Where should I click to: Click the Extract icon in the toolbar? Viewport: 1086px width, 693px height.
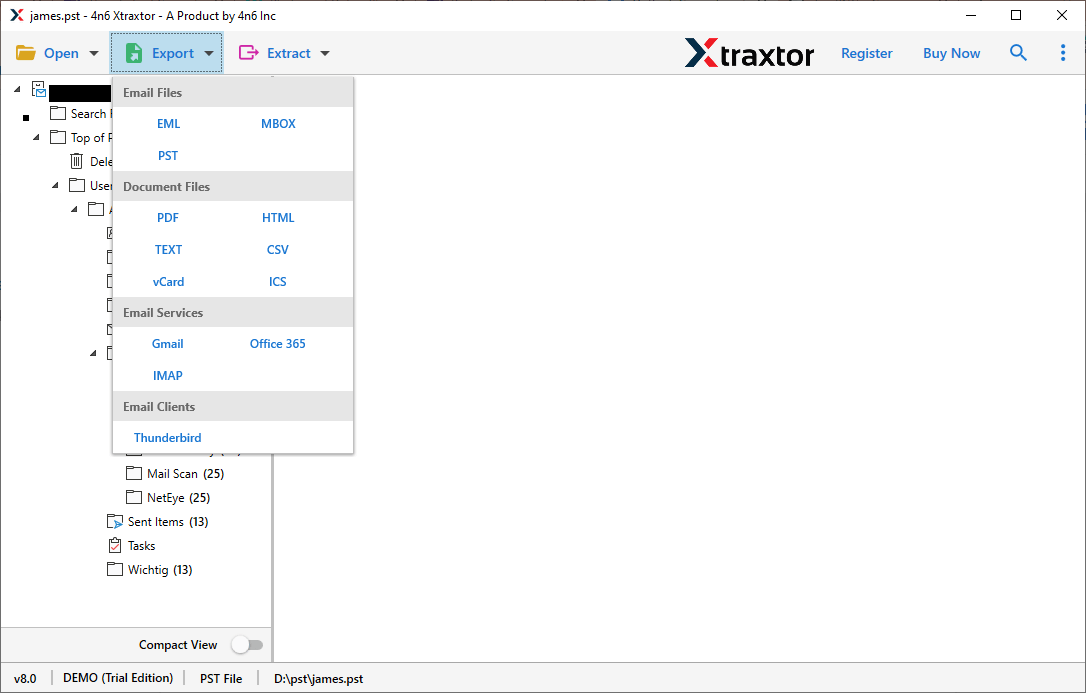click(x=250, y=52)
